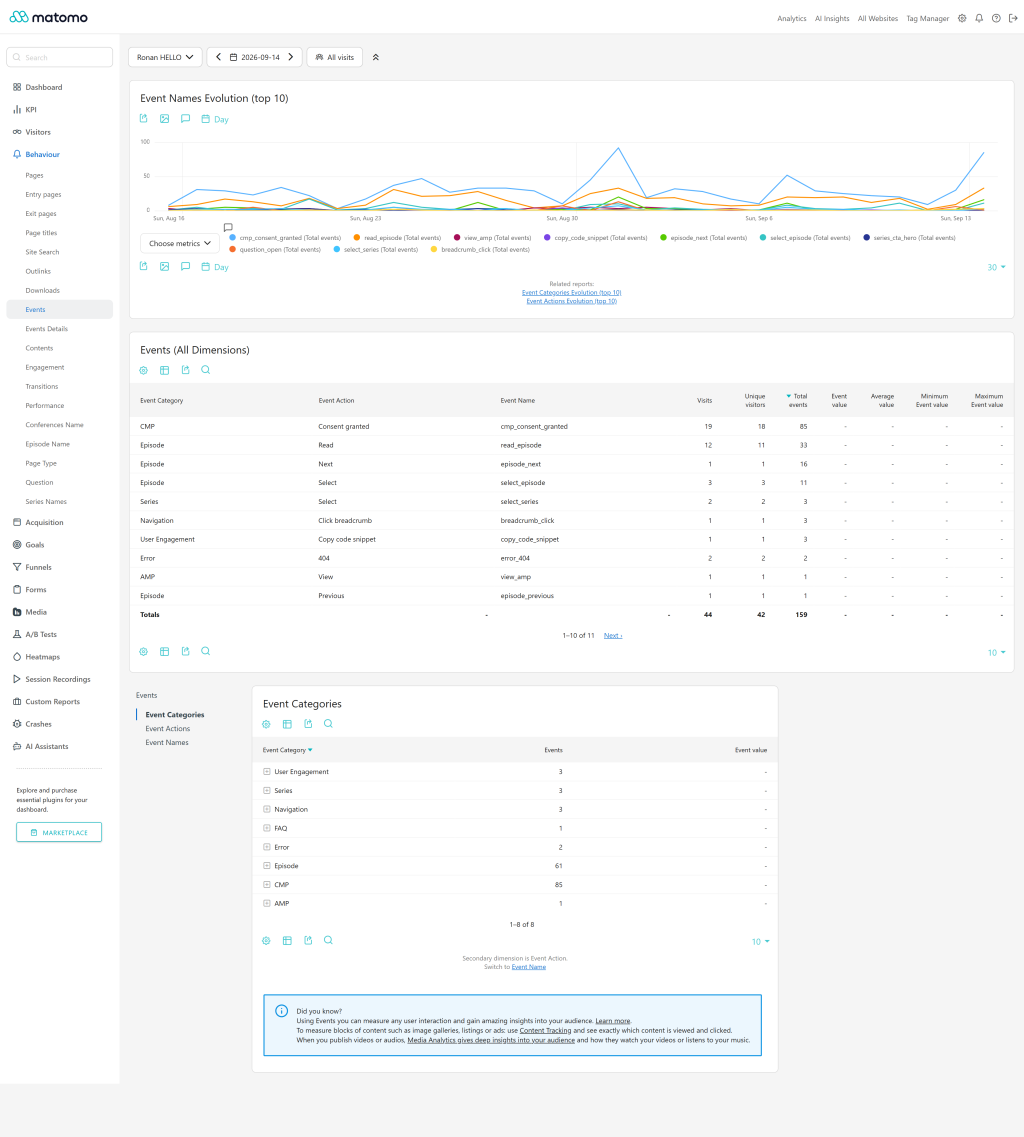The width and height of the screenshot is (1024, 1137).
Task: Open the Choose metrics dropdown
Action: (x=180, y=244)
